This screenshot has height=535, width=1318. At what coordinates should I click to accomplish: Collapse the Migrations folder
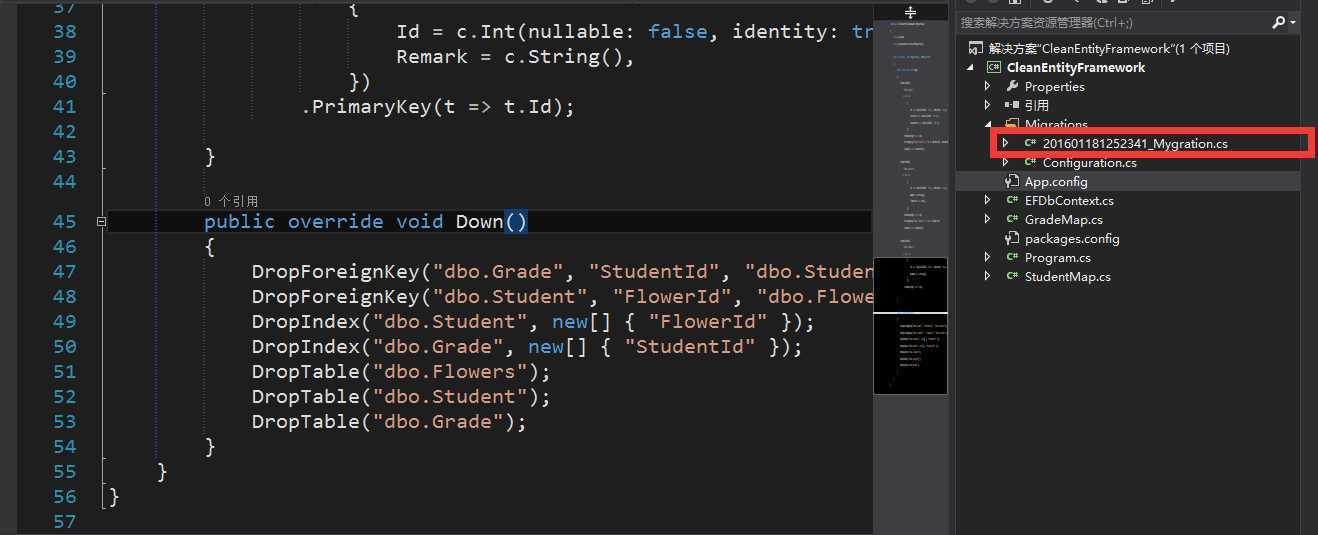pos(988,124)
